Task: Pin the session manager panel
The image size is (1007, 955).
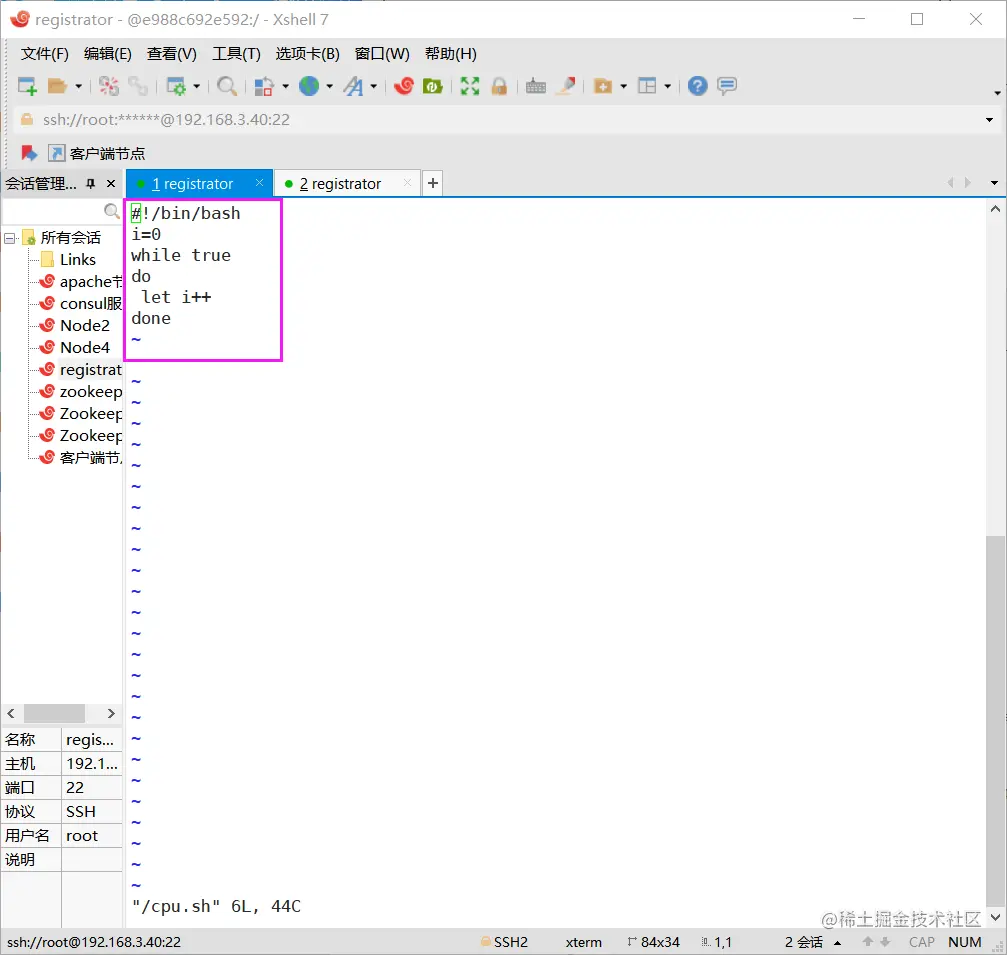Action: click(91, 184)
